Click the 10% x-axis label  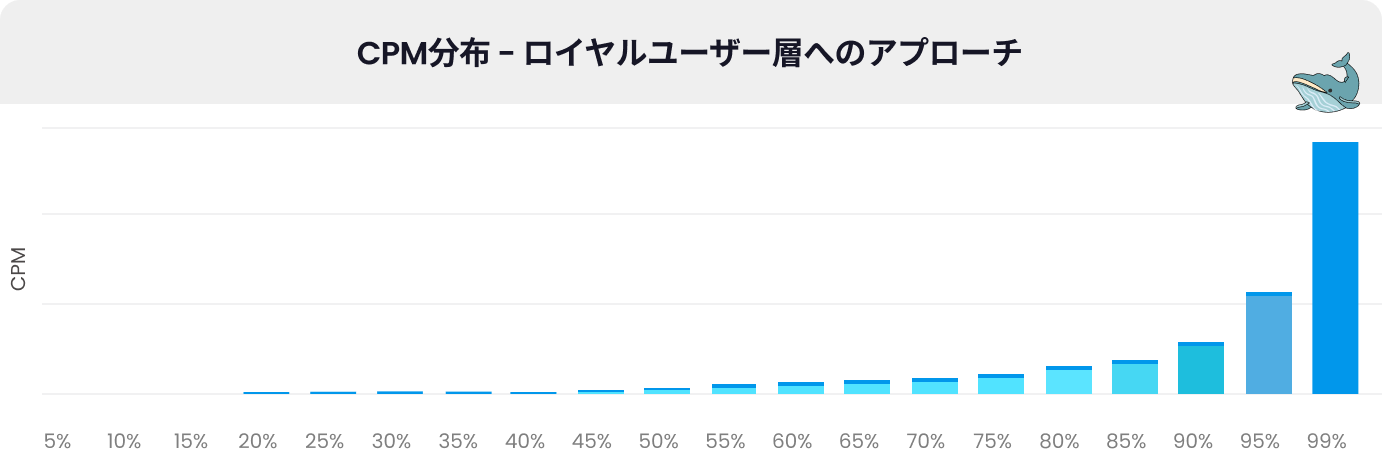click(x=123, y=441)
